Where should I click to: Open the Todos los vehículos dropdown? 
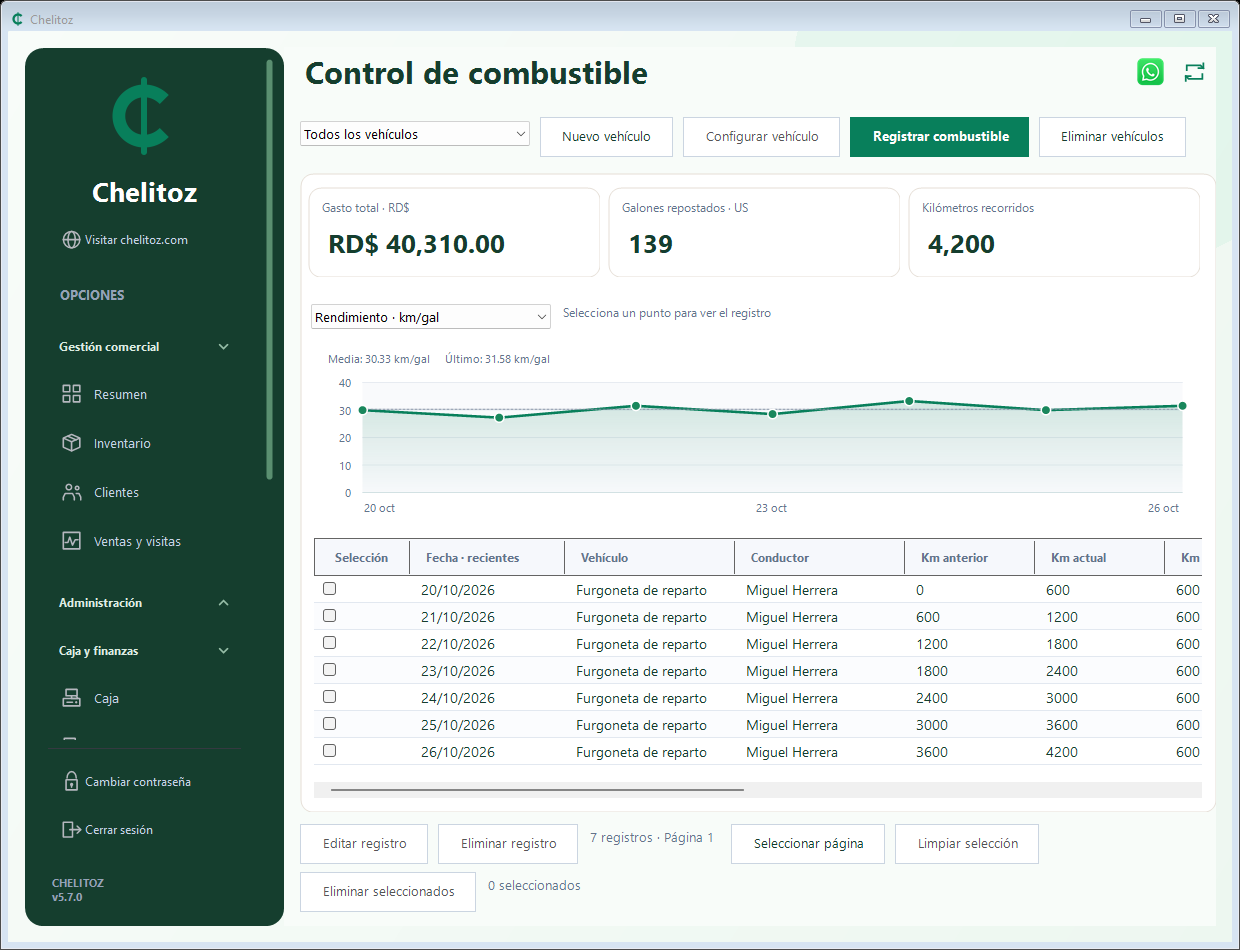[x=415, y=134]
